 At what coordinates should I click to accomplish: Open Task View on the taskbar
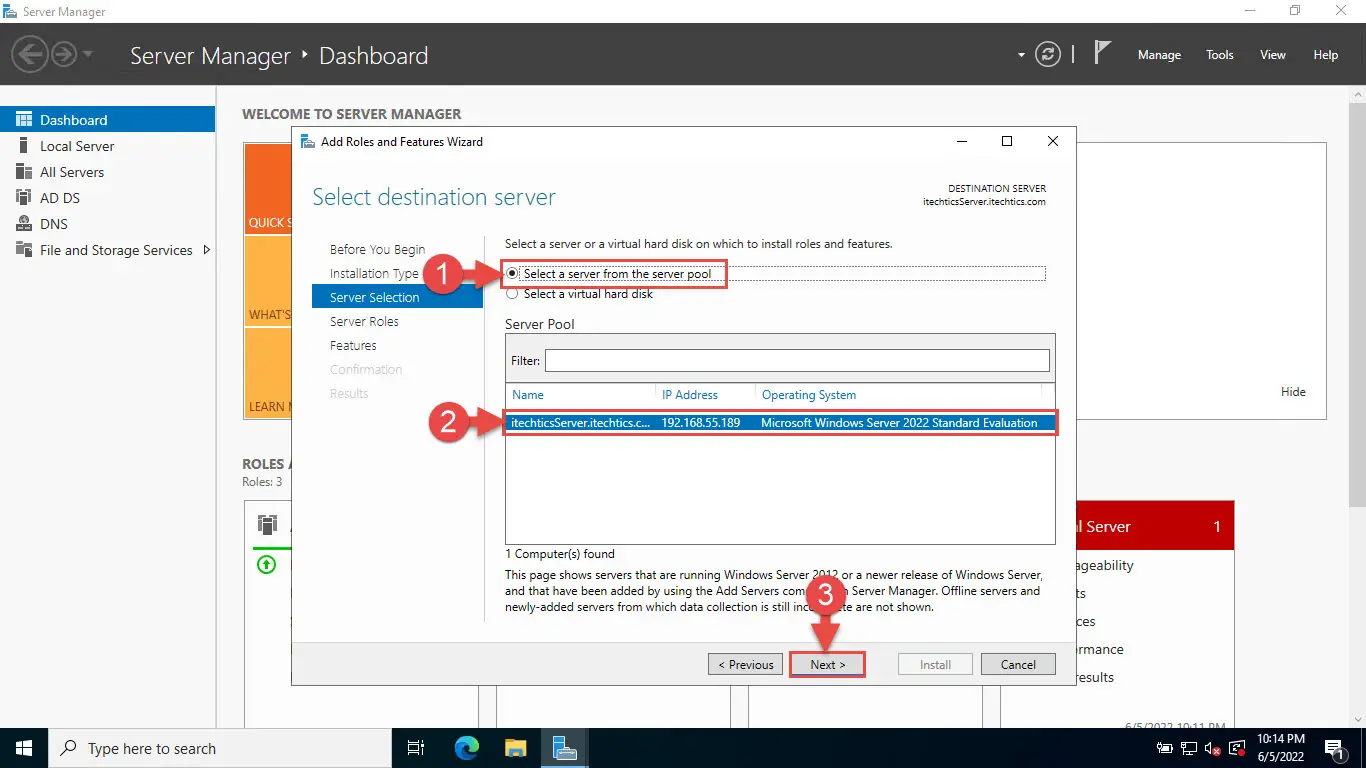417,748
